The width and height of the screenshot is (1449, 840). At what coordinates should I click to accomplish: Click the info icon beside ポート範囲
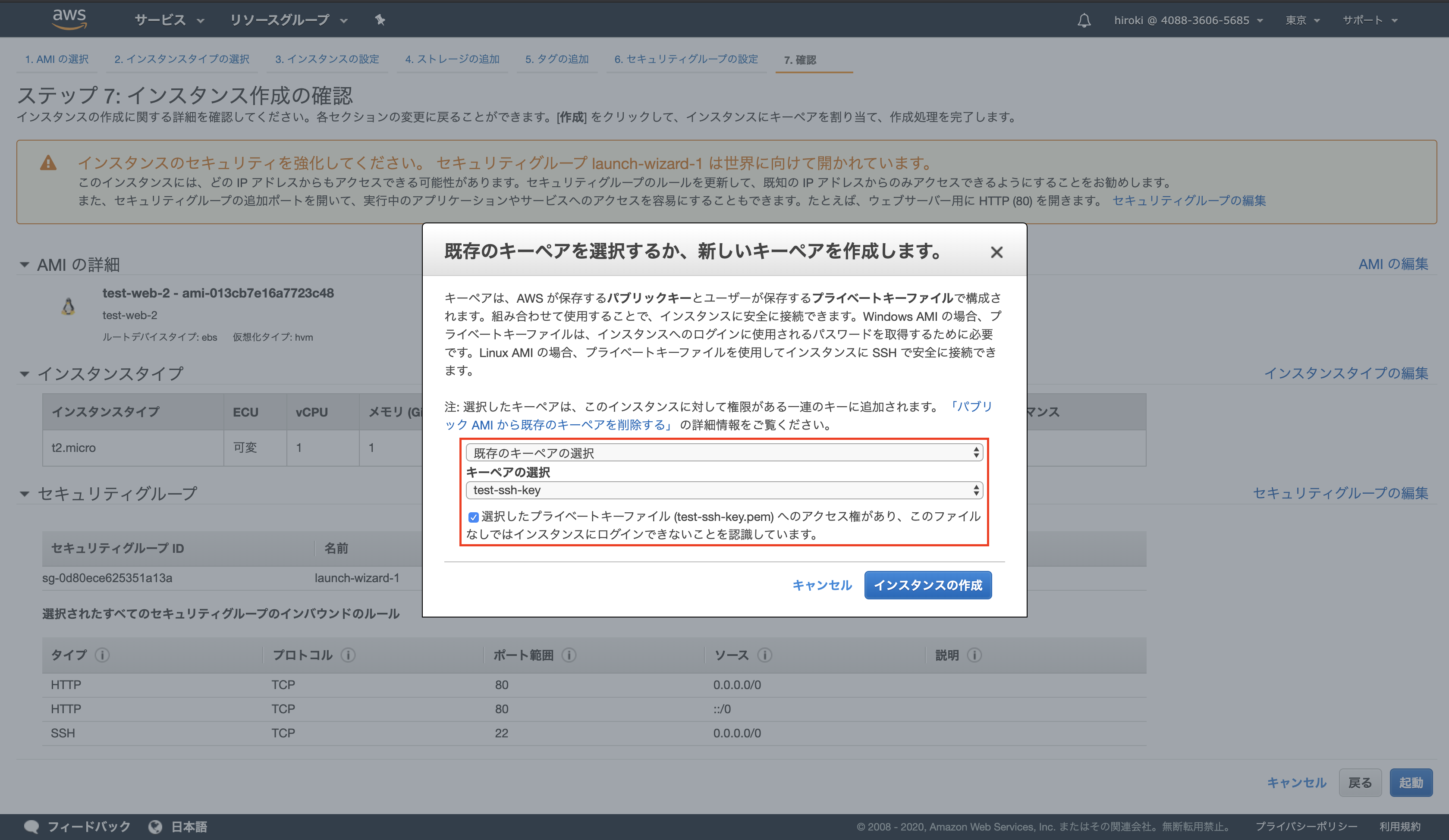click(568, 655)
